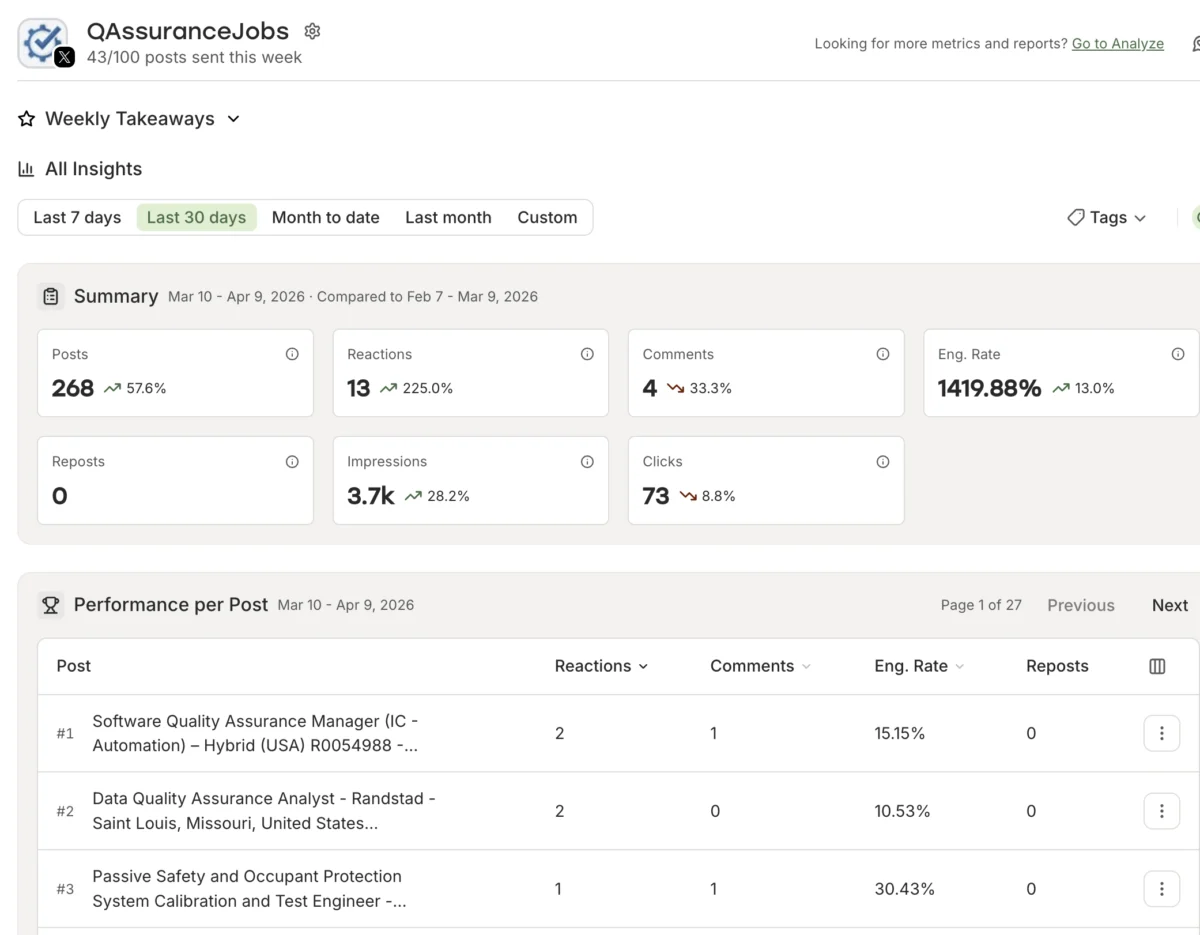The image size is (1200, 935).
Task: Click the 30.43% engagement rate cell
Action: 904,889
